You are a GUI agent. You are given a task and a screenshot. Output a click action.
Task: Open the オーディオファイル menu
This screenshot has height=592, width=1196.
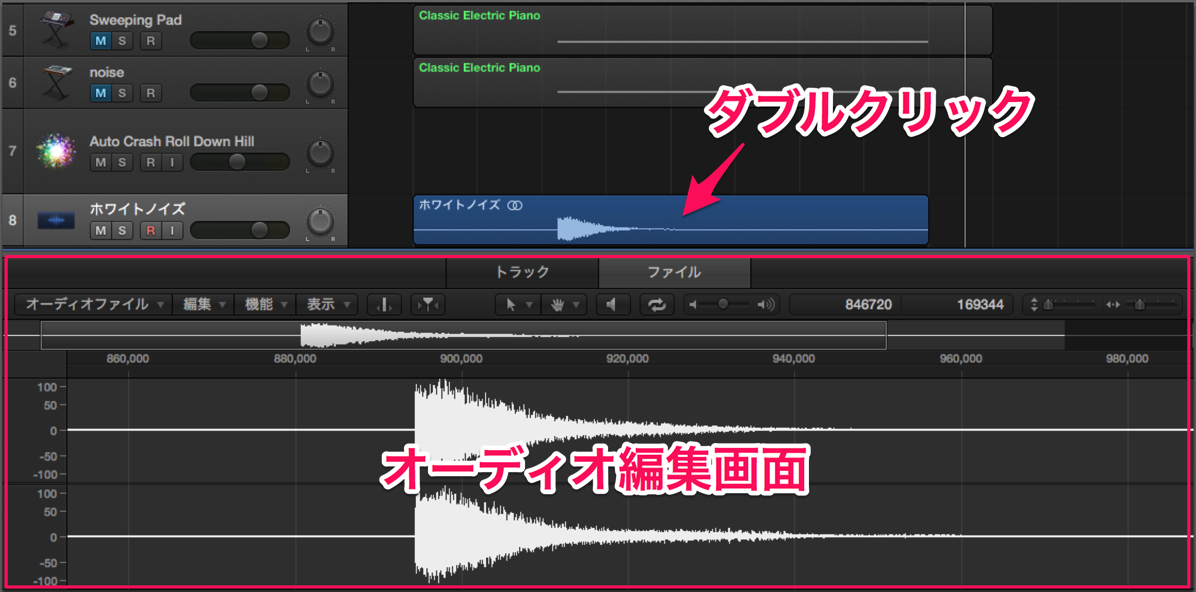tap(94, 304)
